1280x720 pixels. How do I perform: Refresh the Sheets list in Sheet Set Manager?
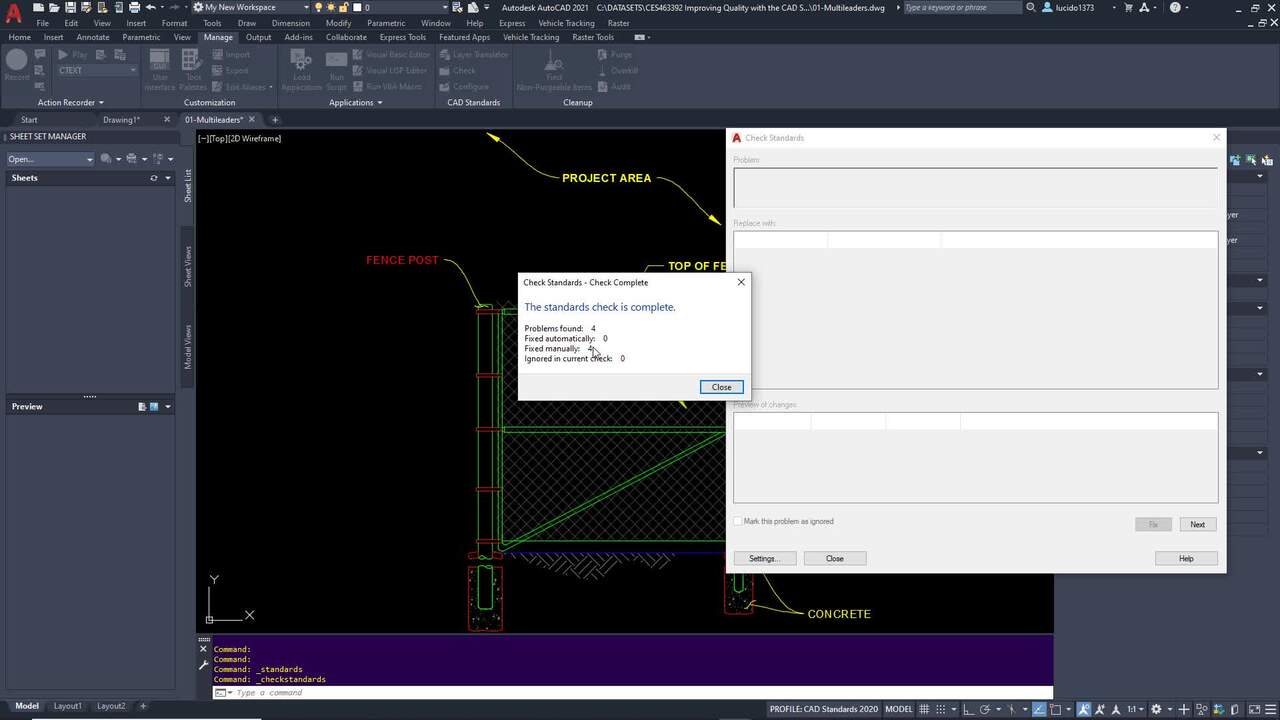point(154,178)
